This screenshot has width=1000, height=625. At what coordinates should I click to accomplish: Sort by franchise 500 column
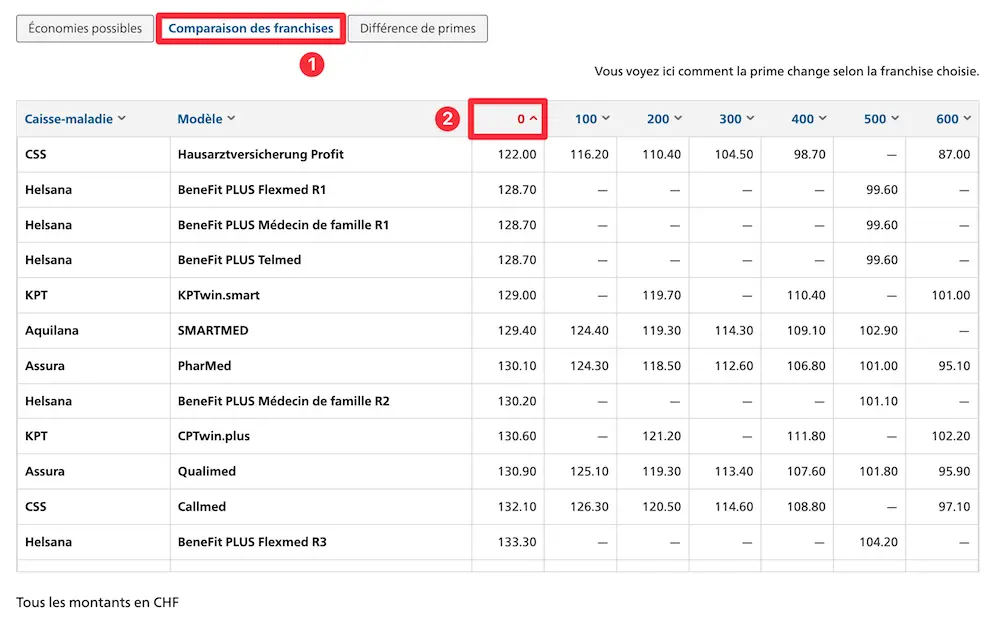coord(881,119)
